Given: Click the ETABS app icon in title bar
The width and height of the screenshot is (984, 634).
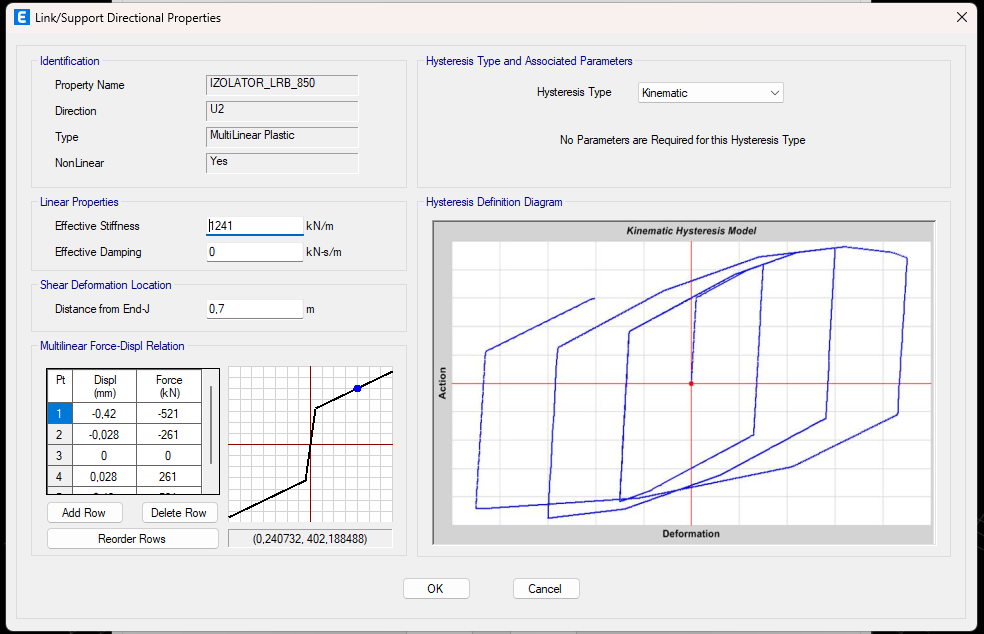Looking at the screenshot, I should (22, 17).
